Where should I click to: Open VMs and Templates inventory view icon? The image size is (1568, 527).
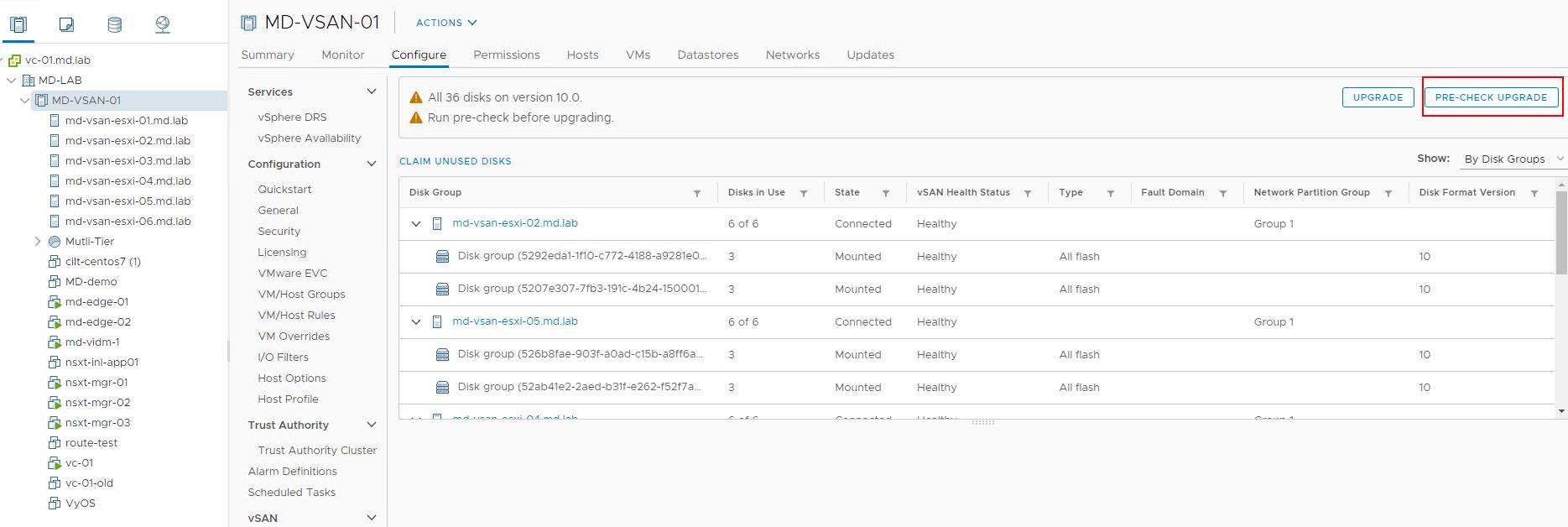66,24
